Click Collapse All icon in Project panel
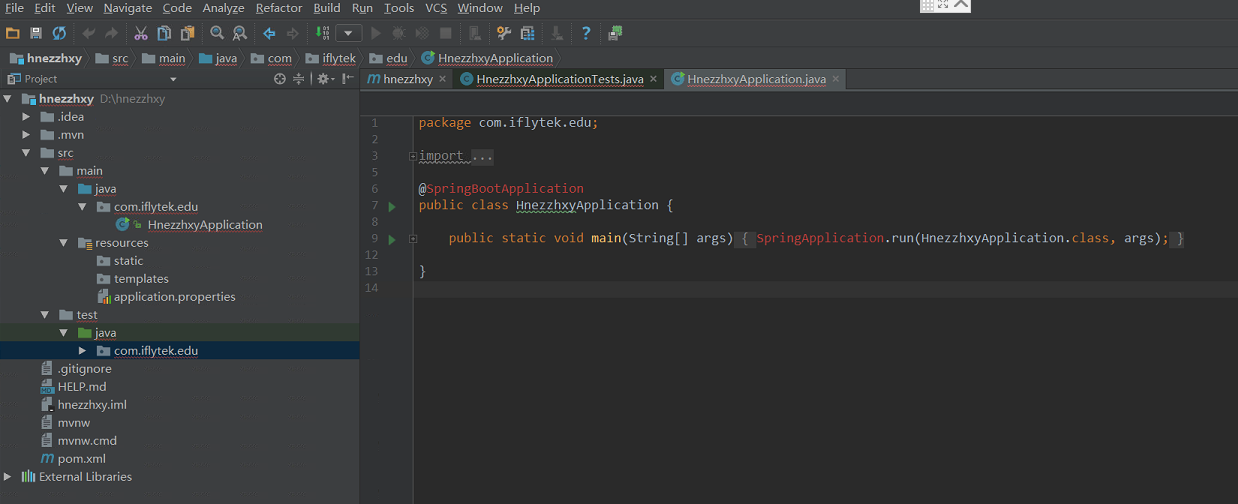Image resolution: width=1238 pixels, height=504 pixels. coord(298,79)
